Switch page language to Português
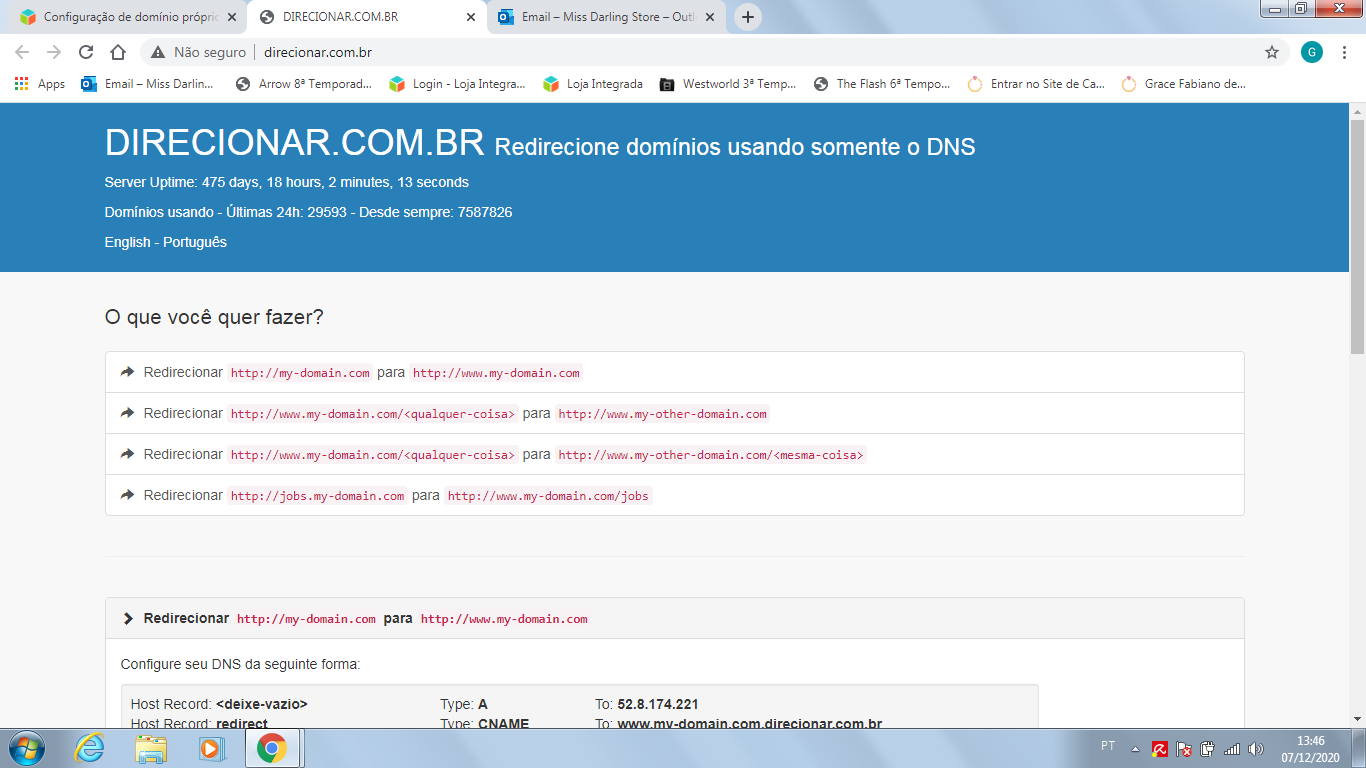This screenshot has width=1366, height=768. click(195, 242)
